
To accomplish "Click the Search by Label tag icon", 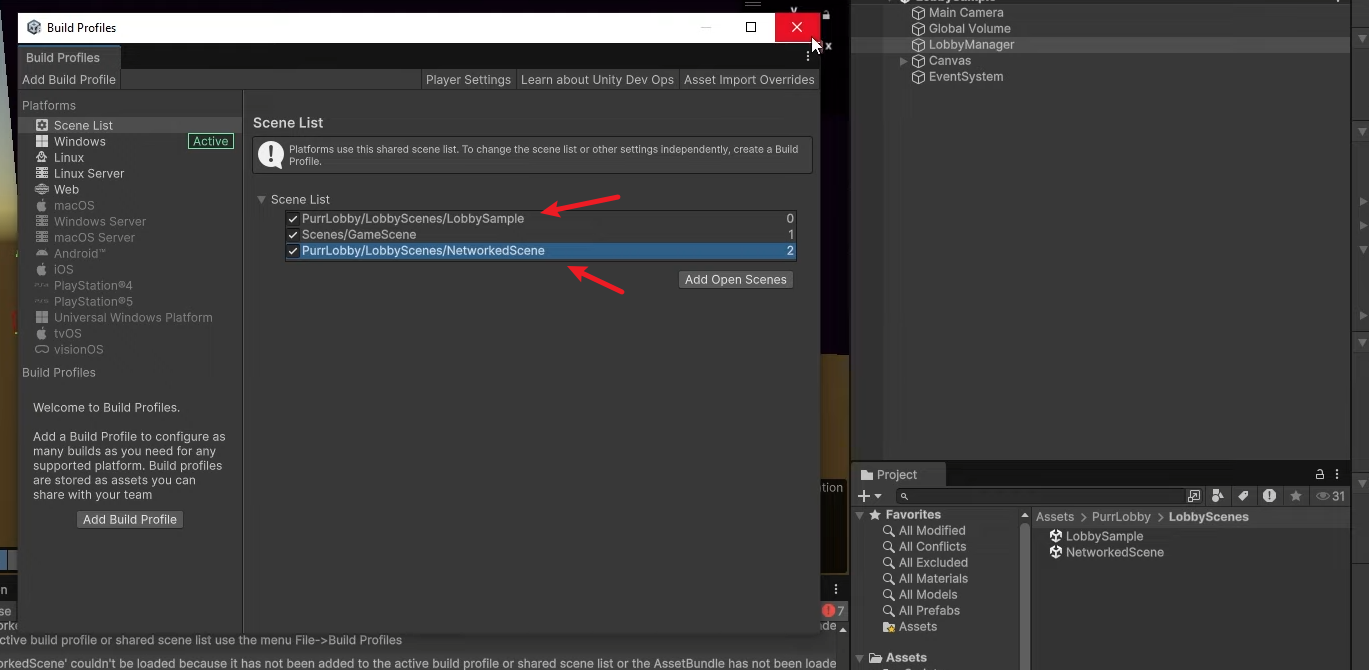I will 1243,496.
